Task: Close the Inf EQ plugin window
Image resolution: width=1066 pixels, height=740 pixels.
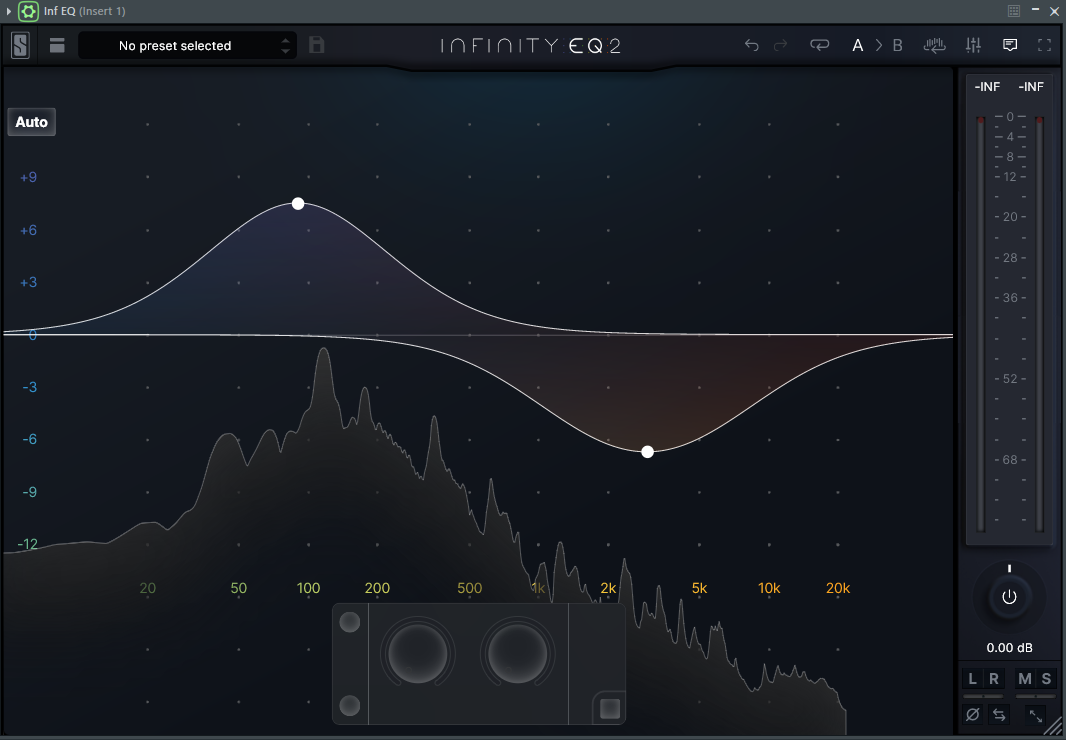Action: (1054, 11)
